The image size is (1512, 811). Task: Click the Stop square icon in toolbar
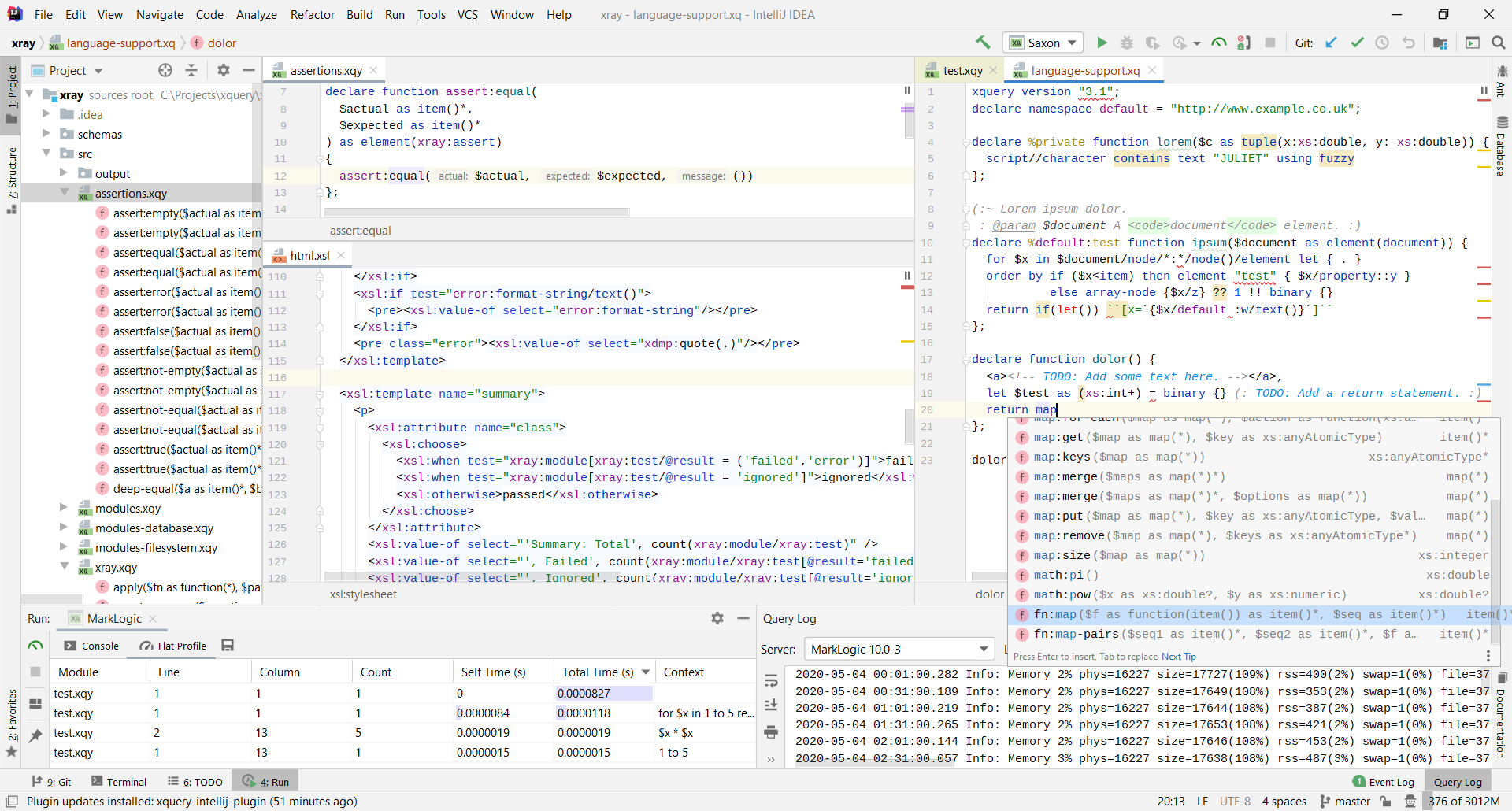(x=1270, y=43)
